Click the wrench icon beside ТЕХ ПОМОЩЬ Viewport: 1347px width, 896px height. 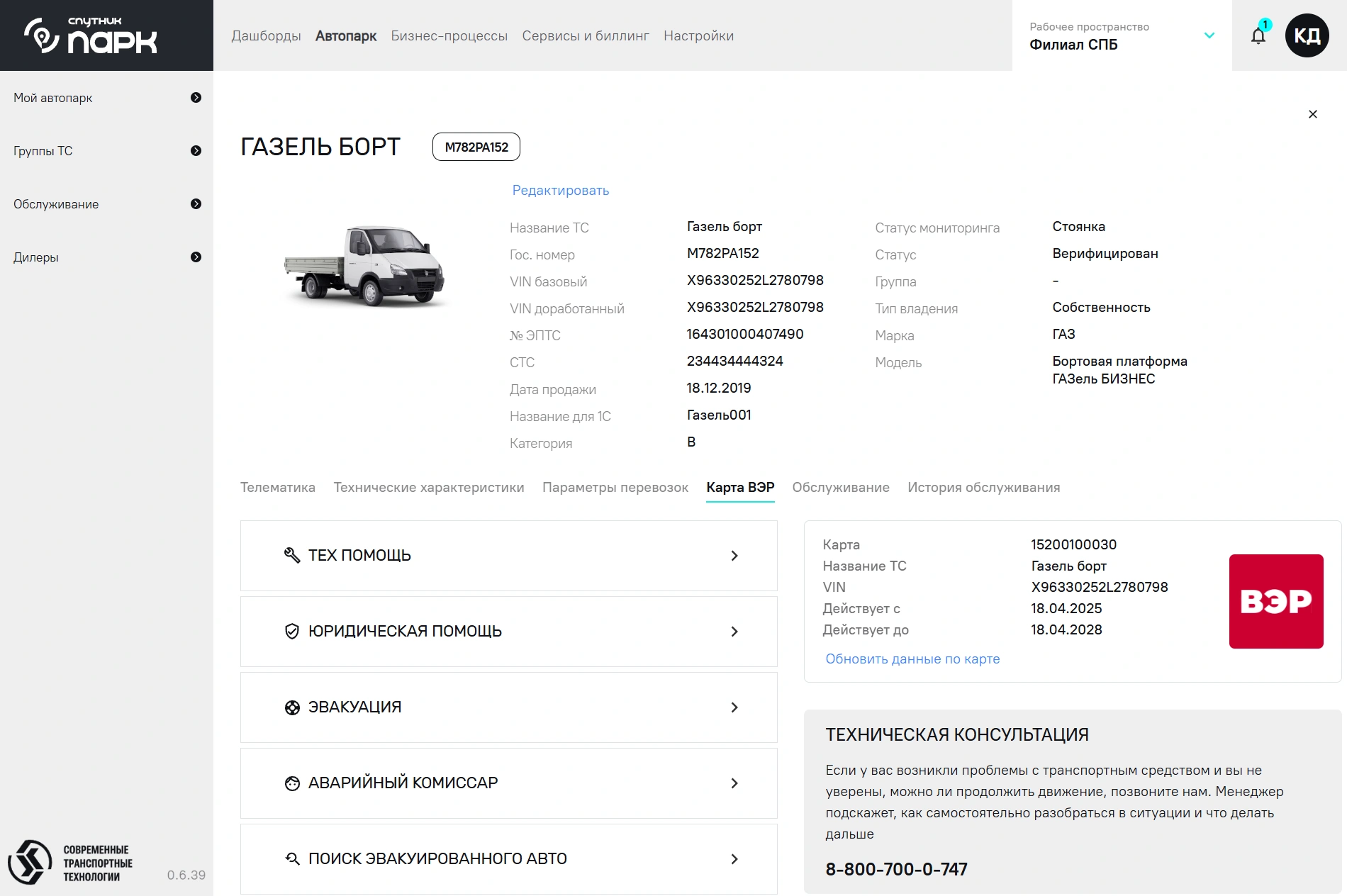(x=292, y=555)
